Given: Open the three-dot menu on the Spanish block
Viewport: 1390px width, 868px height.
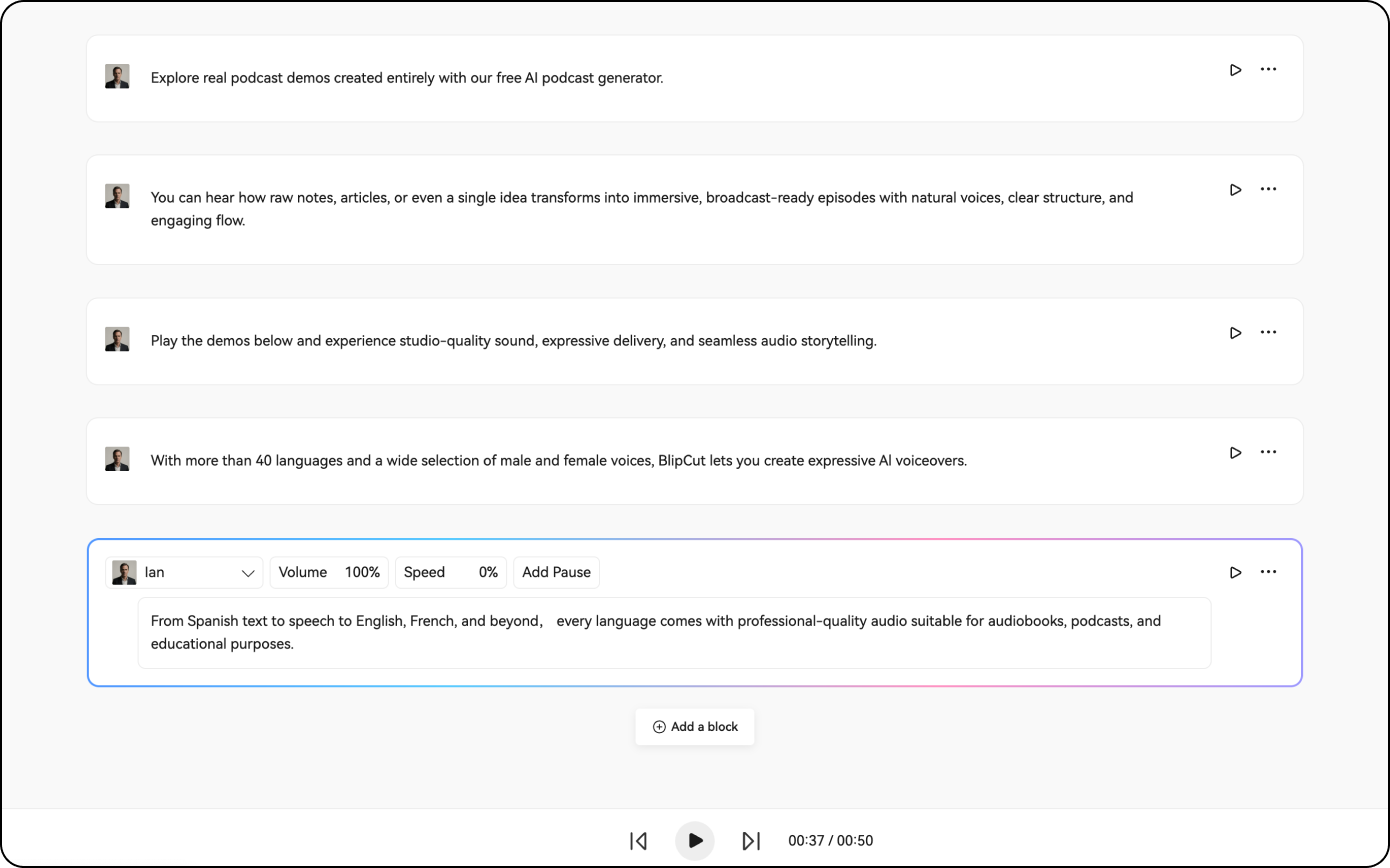Looking at the screenshot, I should click(x=1268, y=571).
